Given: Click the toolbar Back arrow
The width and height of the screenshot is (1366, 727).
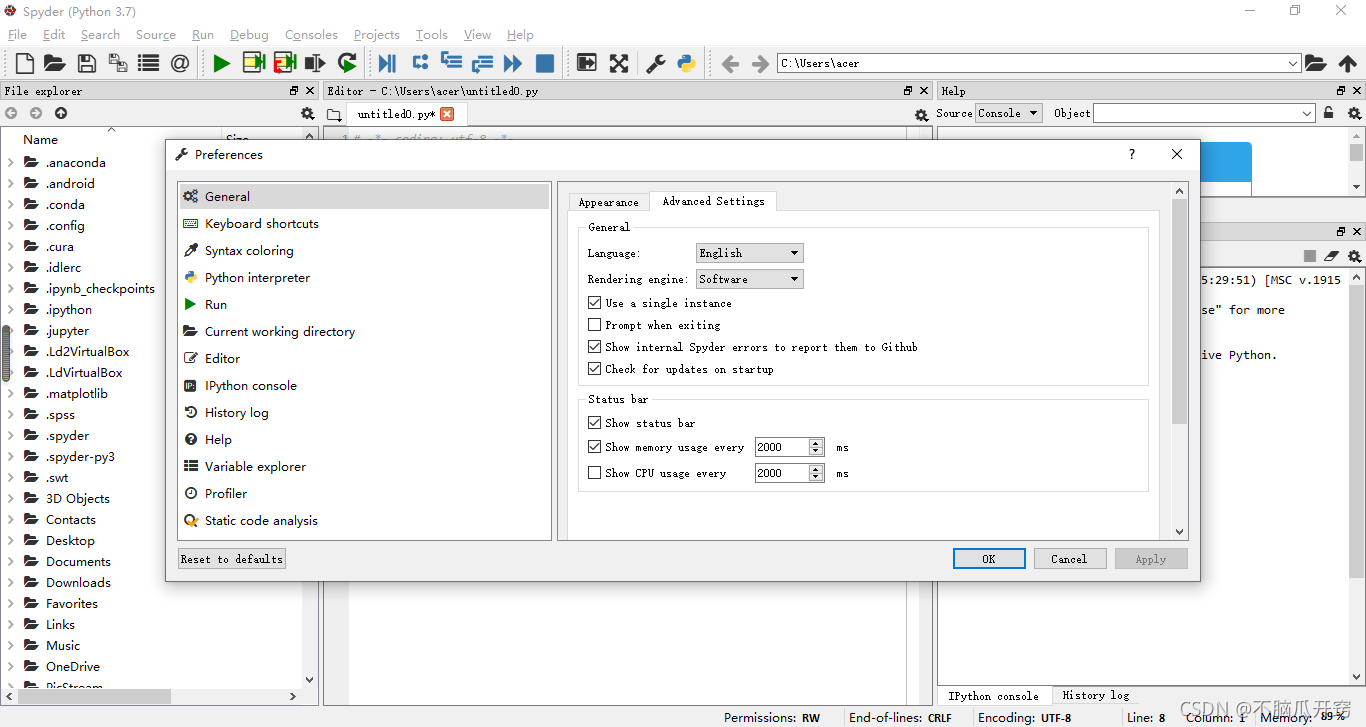Looking at the screenshot, I should pos(730,63).
